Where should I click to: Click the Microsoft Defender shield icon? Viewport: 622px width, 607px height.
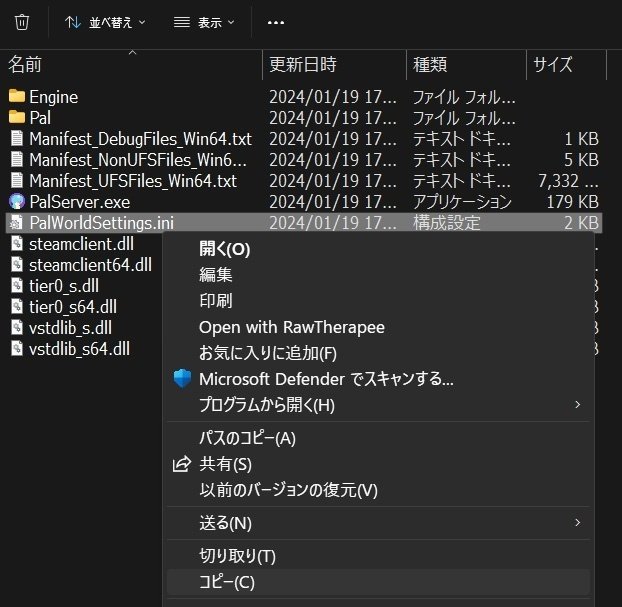182,378
